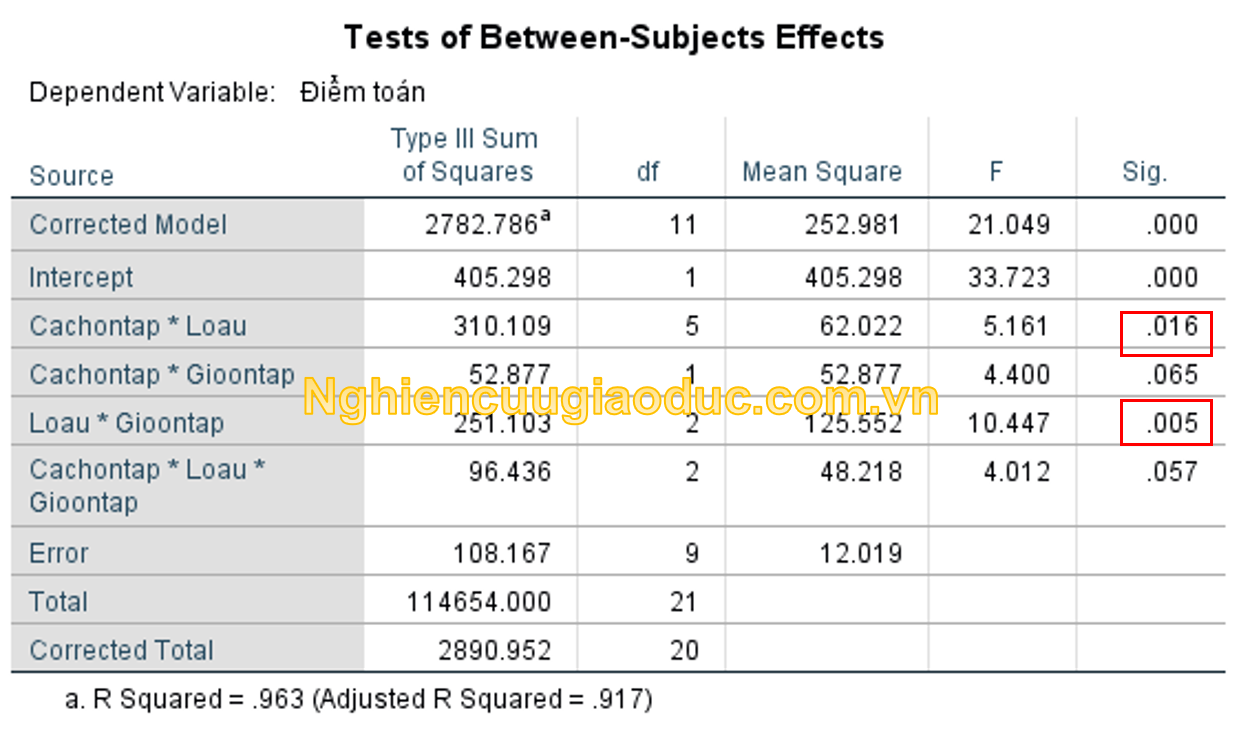Viewport: 1241px width, 737px height.
Task: Click the "Tests of Between-Subjects Effects" title
Action: point(614,38)
